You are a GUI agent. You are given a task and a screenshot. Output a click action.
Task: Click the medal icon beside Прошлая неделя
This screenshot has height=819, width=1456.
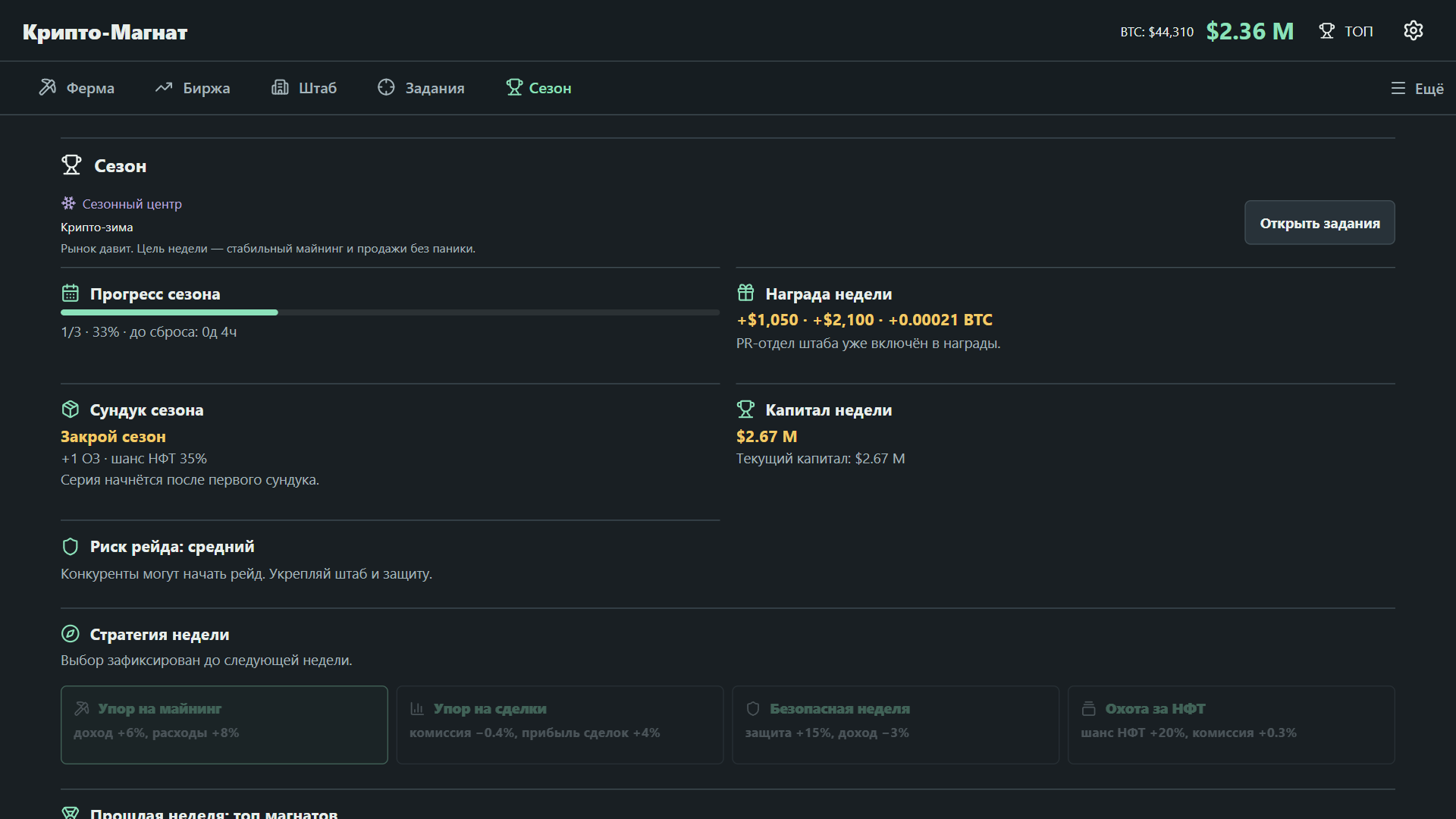point(71,813)
